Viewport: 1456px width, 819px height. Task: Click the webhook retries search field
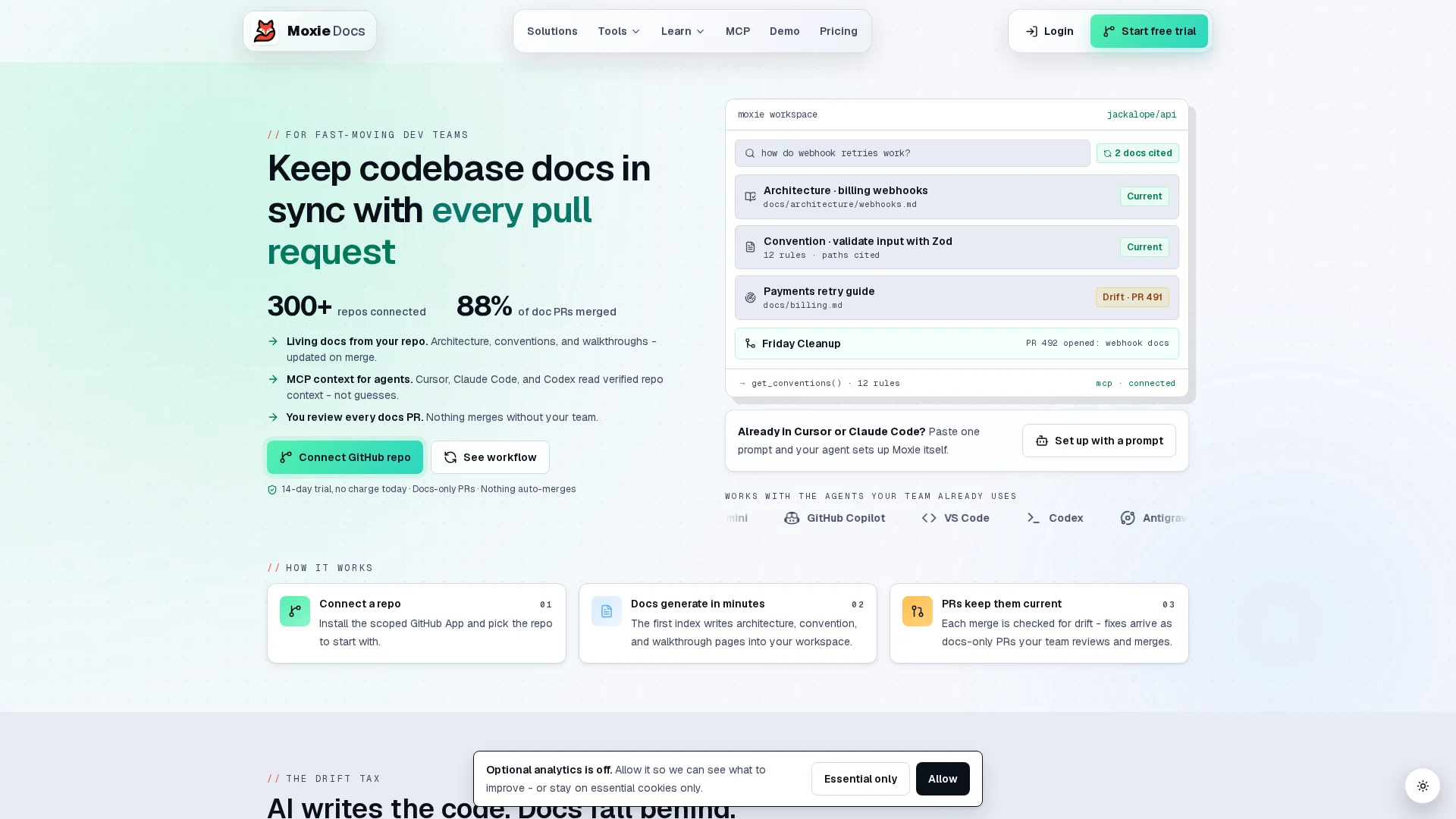pos(912,153)
